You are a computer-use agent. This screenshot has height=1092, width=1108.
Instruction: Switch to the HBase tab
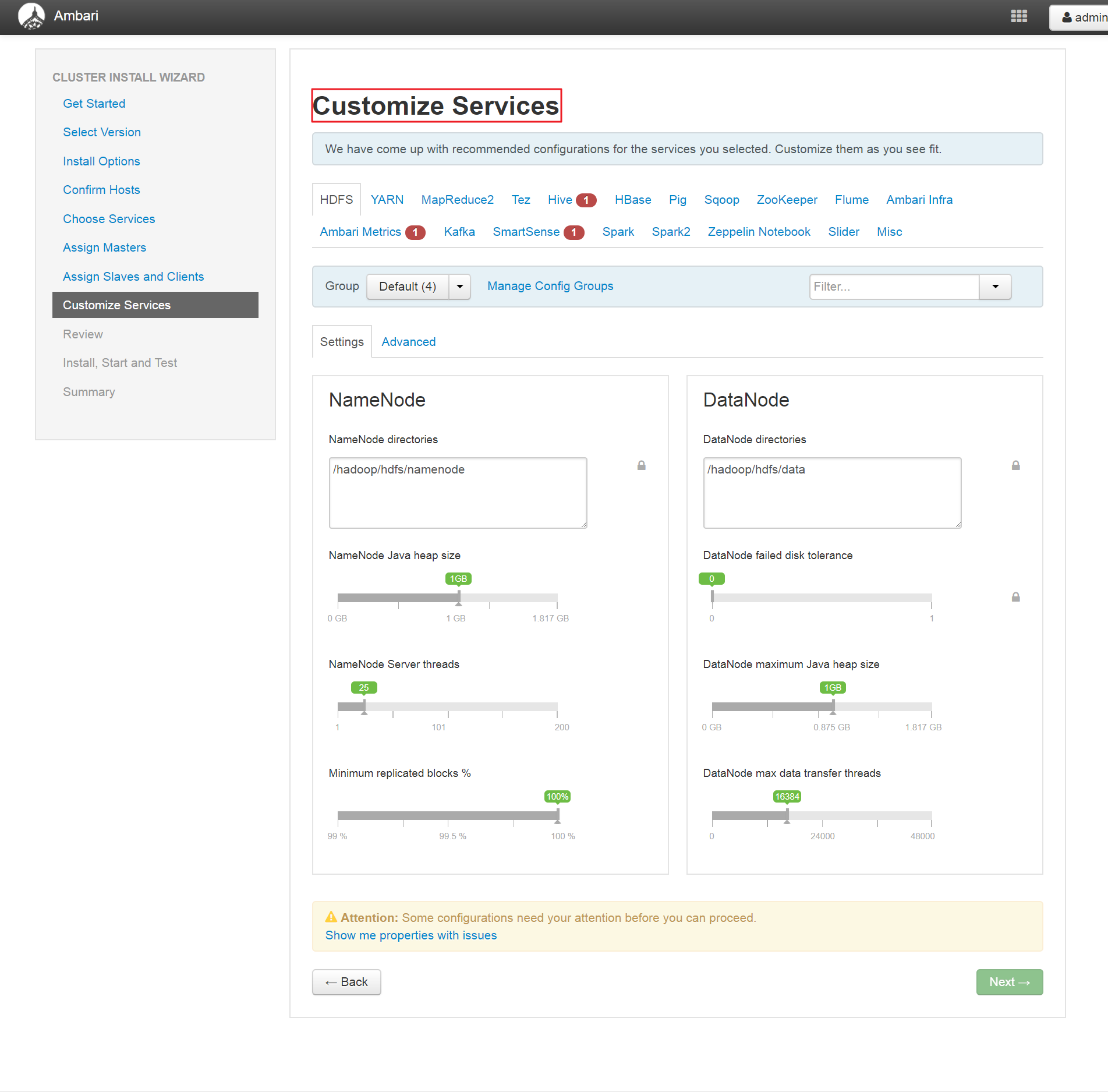pyautogui.click(x=633, y=200)
